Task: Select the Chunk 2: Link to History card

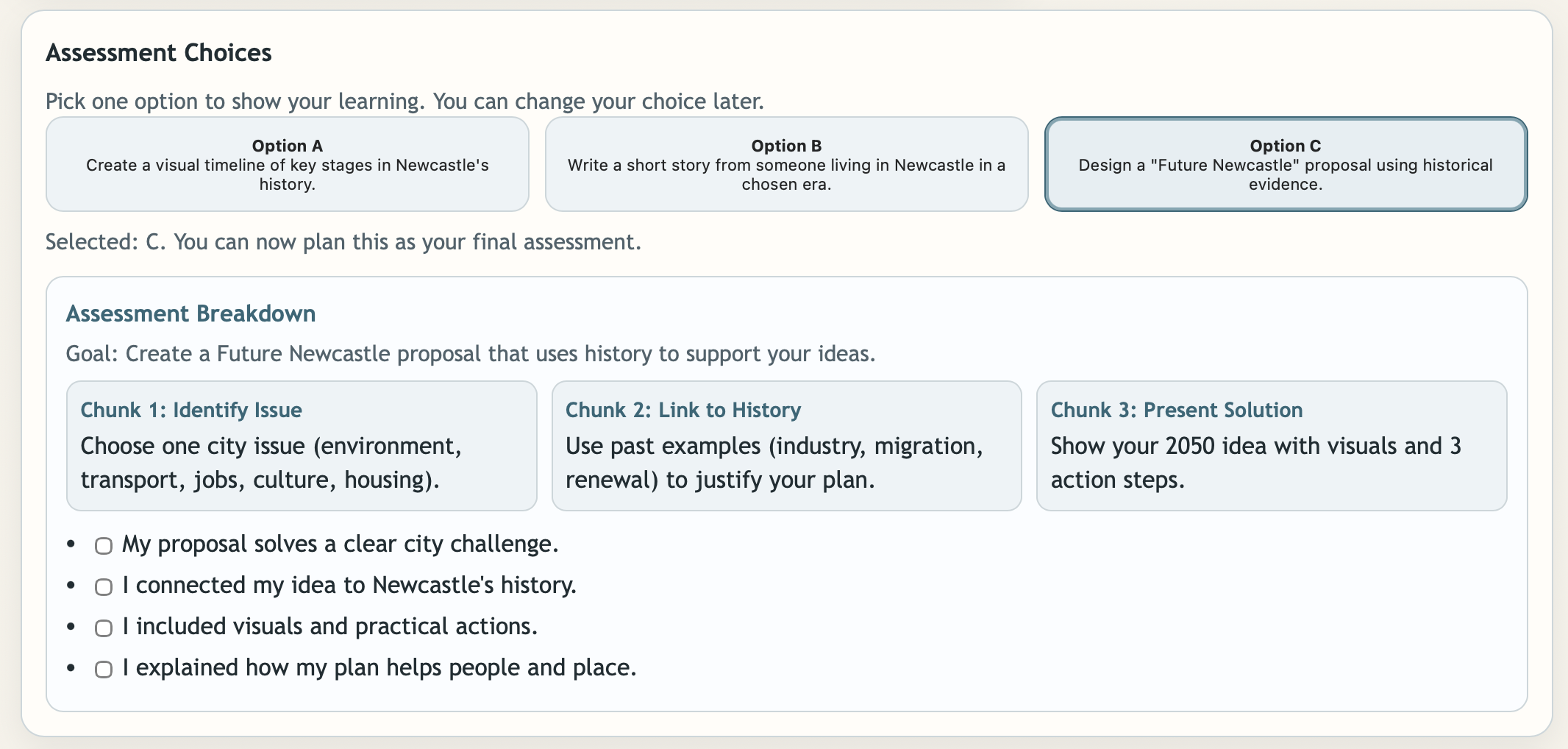Action: tap(785, 445)
